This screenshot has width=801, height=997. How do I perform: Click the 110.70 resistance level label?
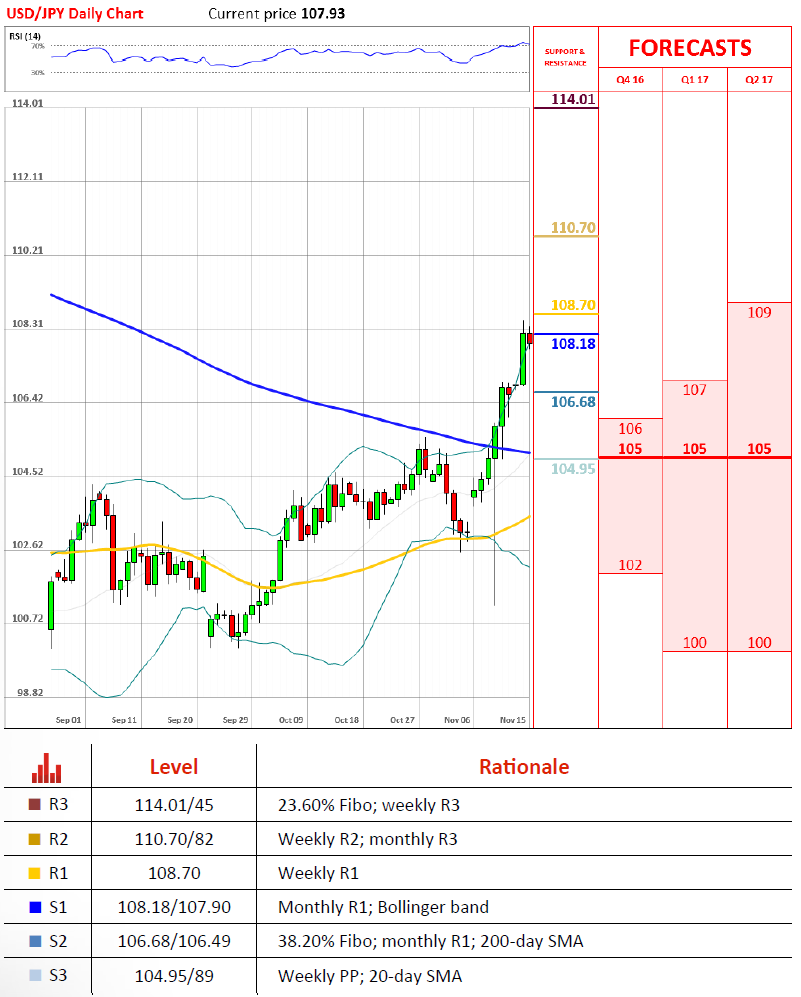click(x=573, y=228)
